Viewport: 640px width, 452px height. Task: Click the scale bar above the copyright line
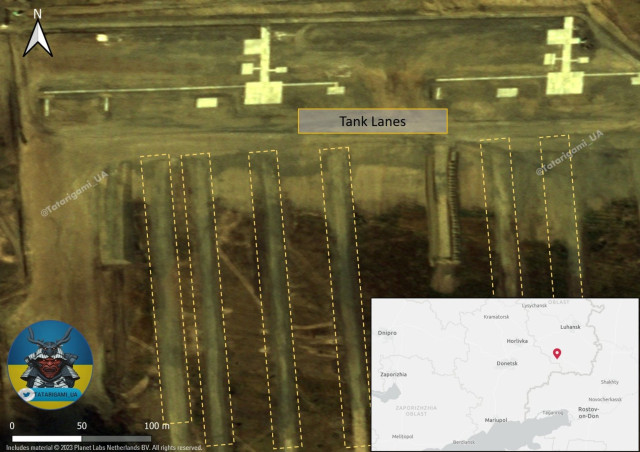pyautogui.click(x=82, y=438)
